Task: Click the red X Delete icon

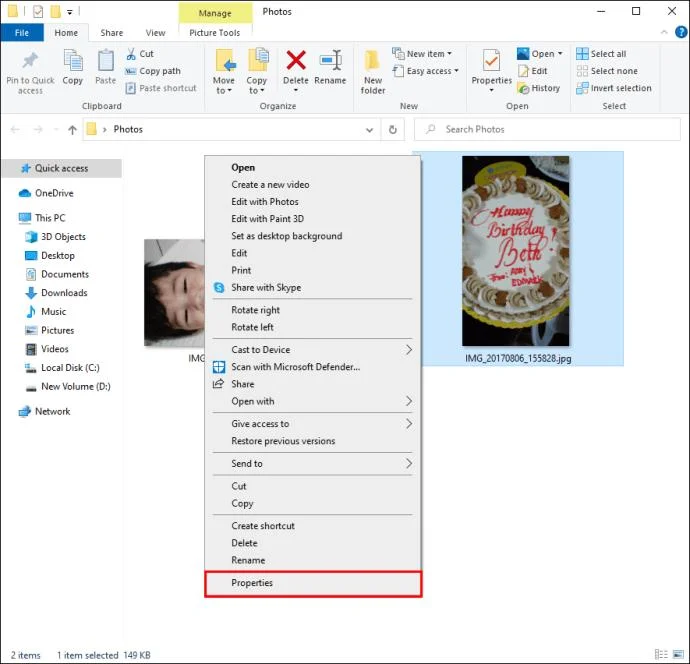Action: [296, 60]
